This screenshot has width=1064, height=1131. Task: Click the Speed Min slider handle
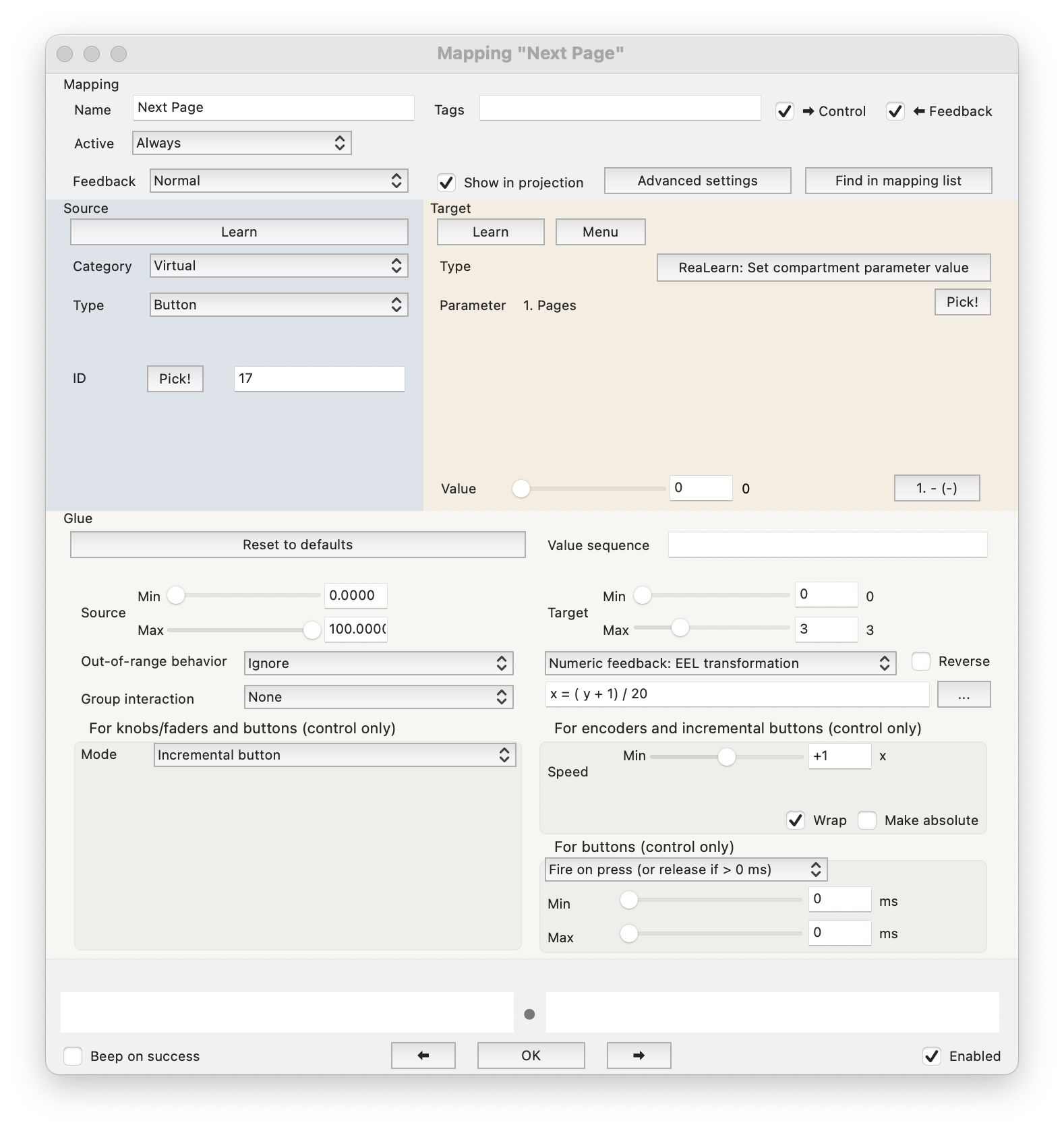pos(726,757)
